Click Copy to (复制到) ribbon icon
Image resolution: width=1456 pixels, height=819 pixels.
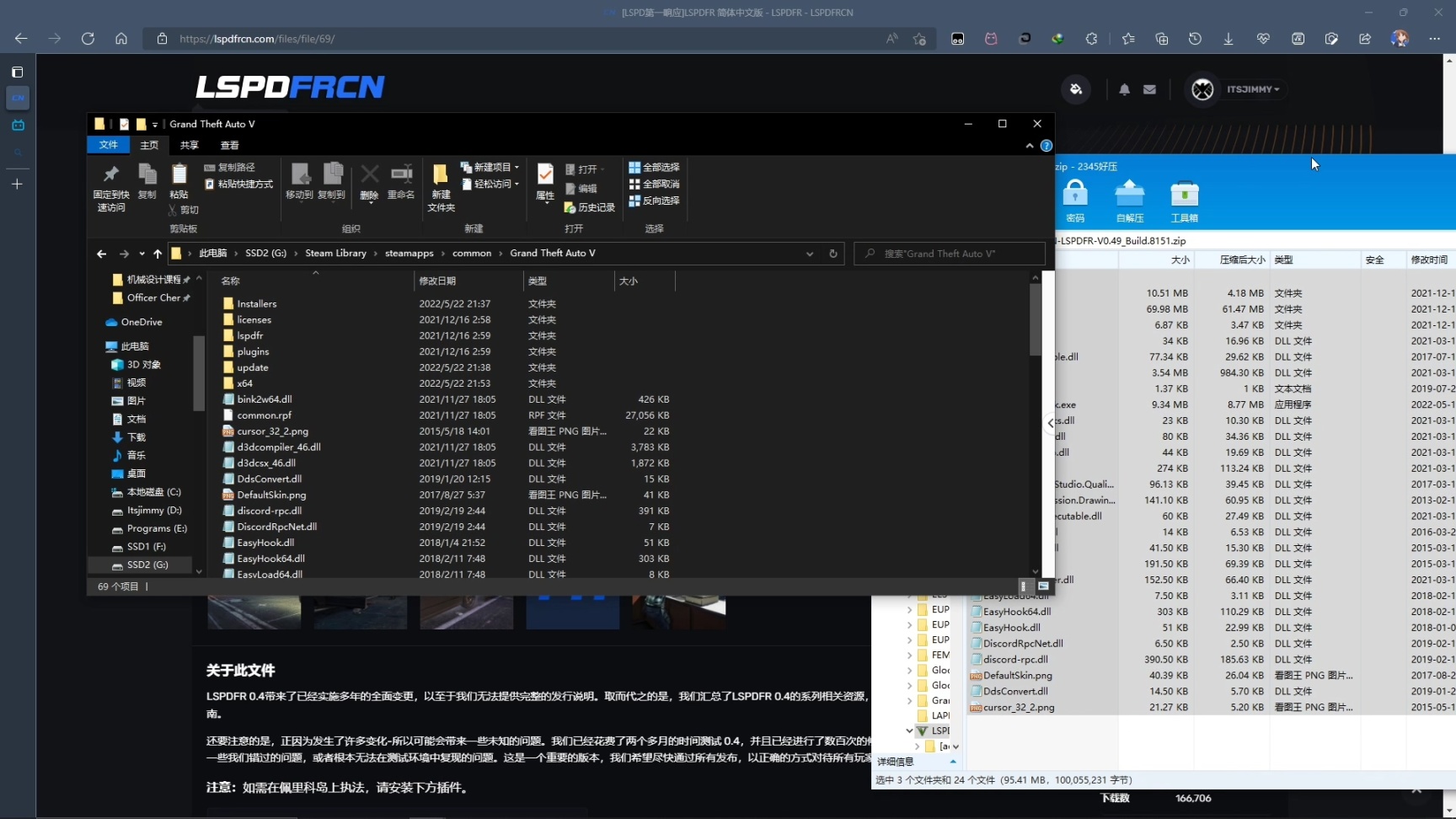click(332, 181)
